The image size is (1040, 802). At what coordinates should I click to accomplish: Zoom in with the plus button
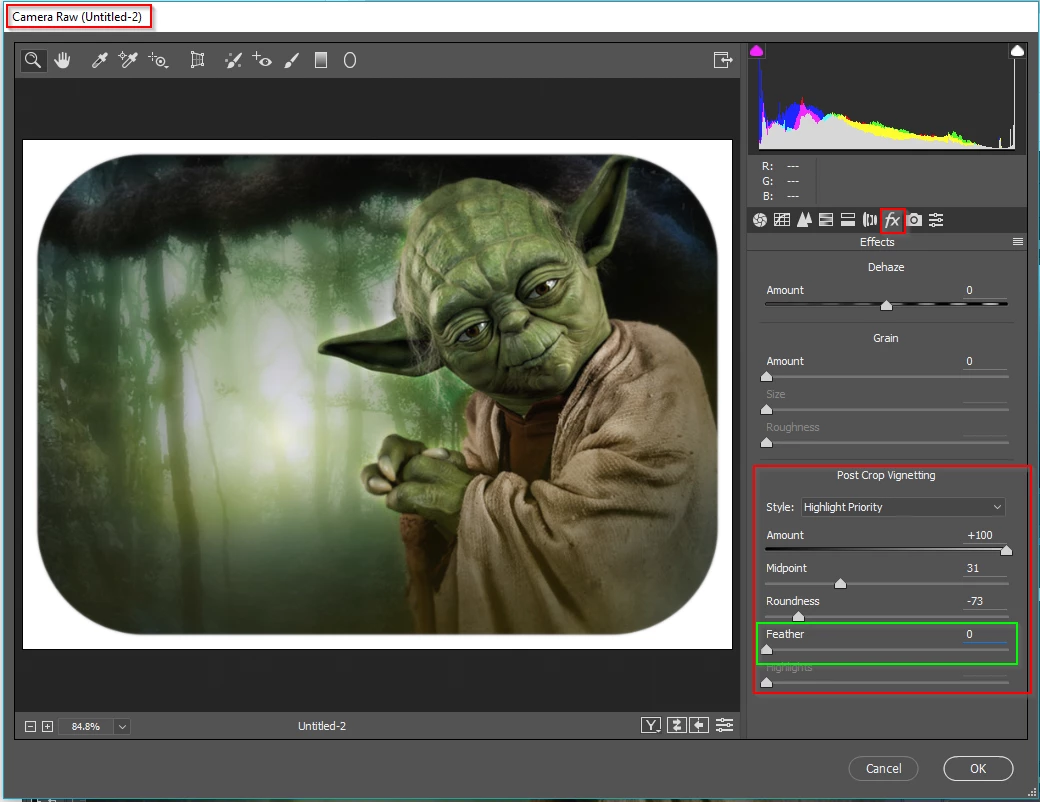[x=48, y=726]
